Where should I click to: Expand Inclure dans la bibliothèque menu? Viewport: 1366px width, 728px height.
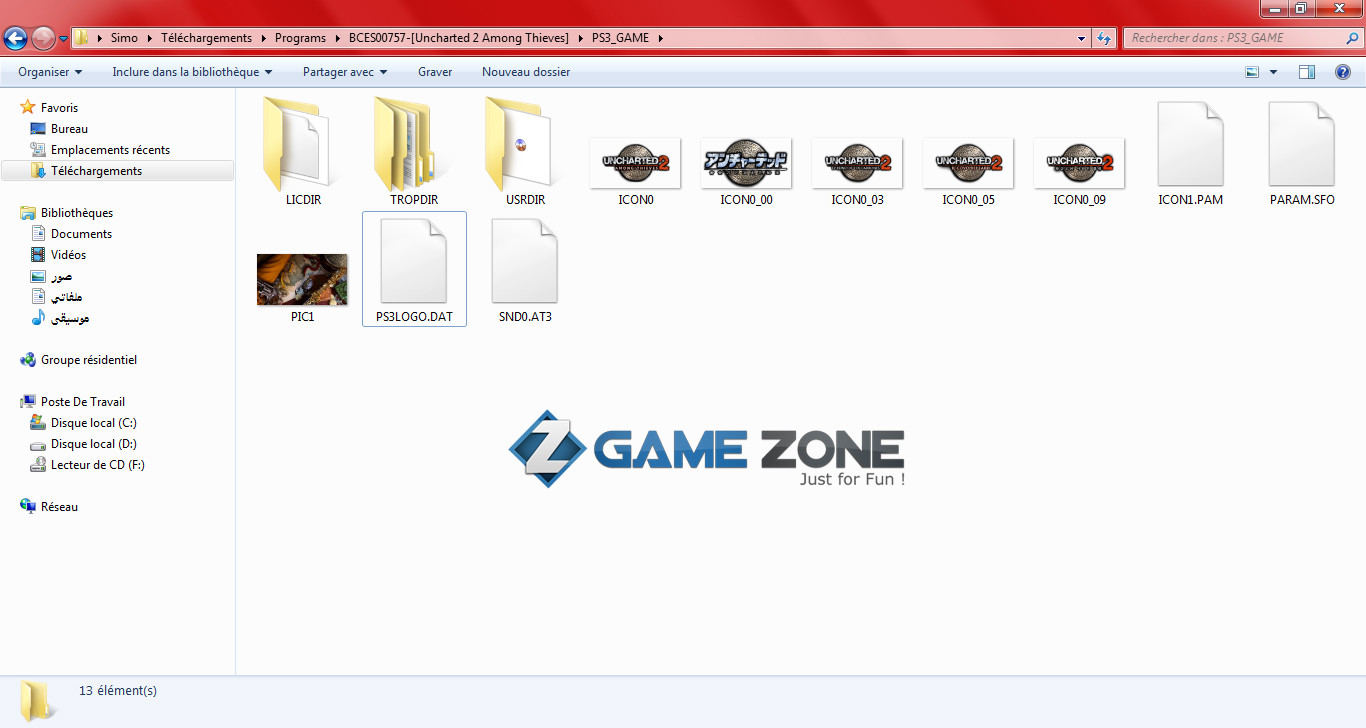pyautogui.click(x=192, y=72)
